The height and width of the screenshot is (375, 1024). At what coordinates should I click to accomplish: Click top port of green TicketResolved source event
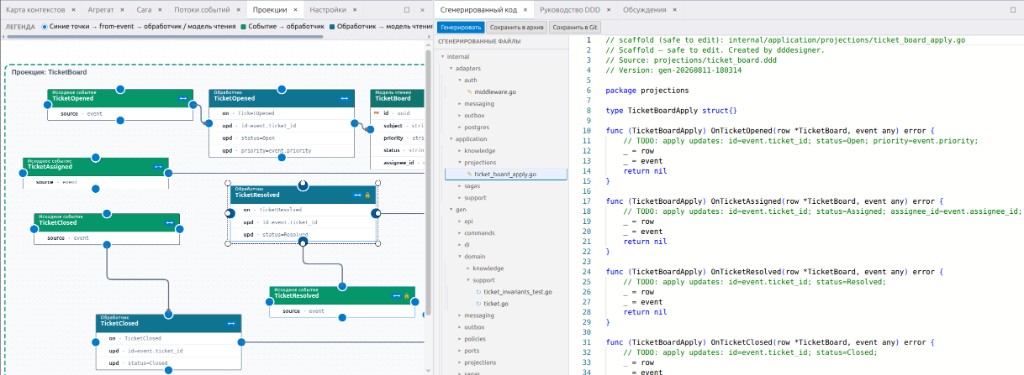pos(342,285)
